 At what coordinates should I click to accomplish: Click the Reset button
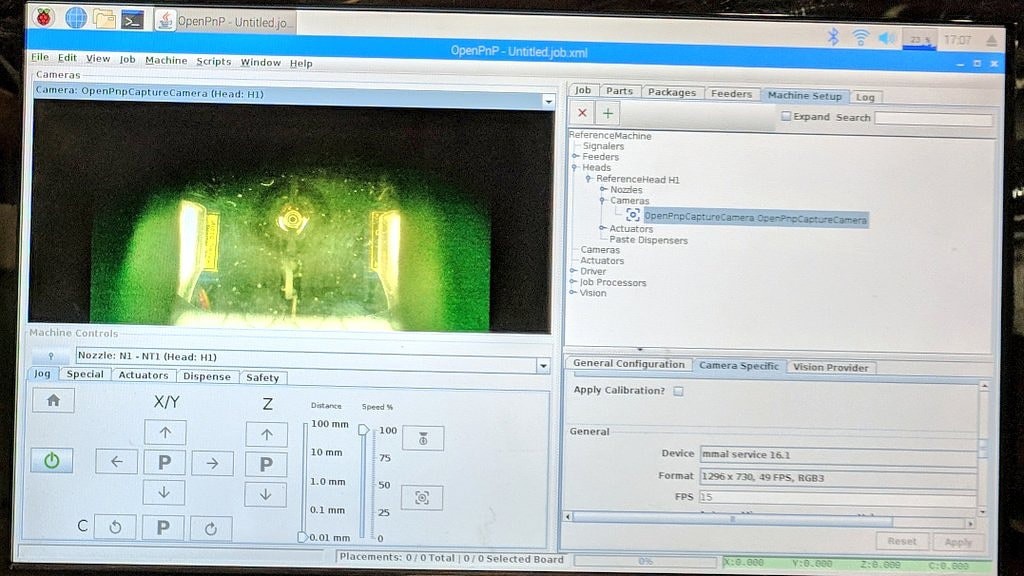tap(902, 541)
